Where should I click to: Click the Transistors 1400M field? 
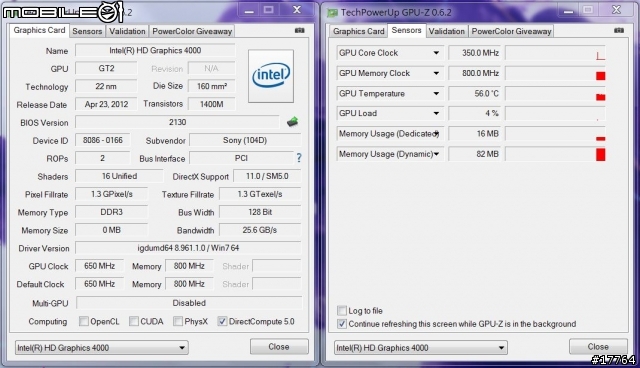click(x=211, y=104)
